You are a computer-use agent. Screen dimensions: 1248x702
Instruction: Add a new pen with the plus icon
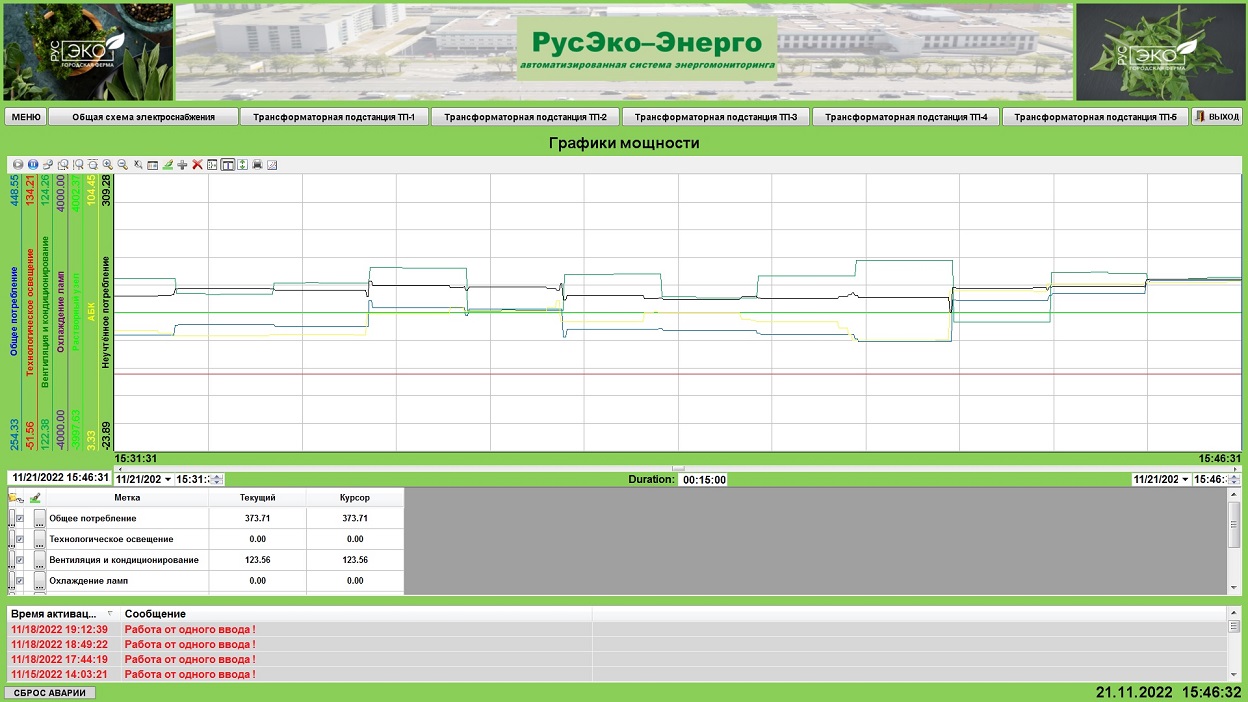tap(182, 165)
